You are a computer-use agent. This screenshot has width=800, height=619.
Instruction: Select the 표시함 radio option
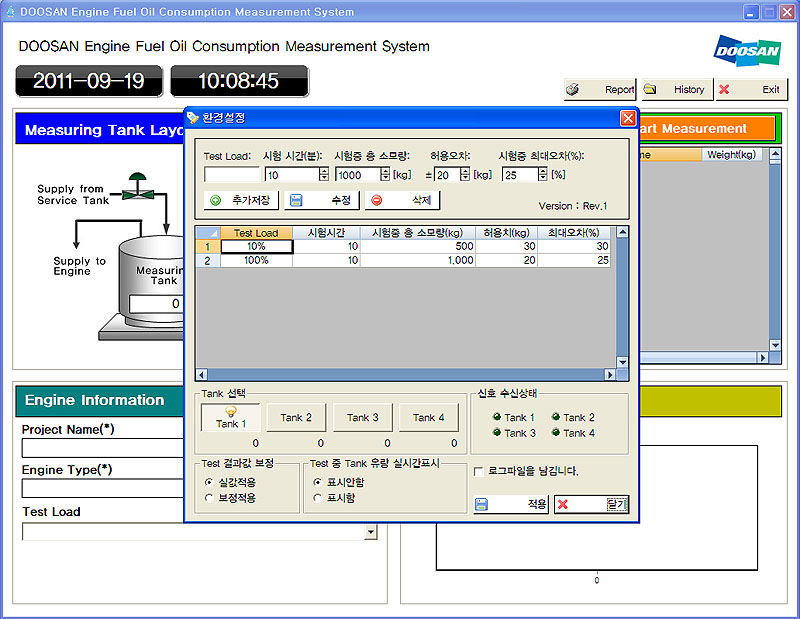(318, 497)
